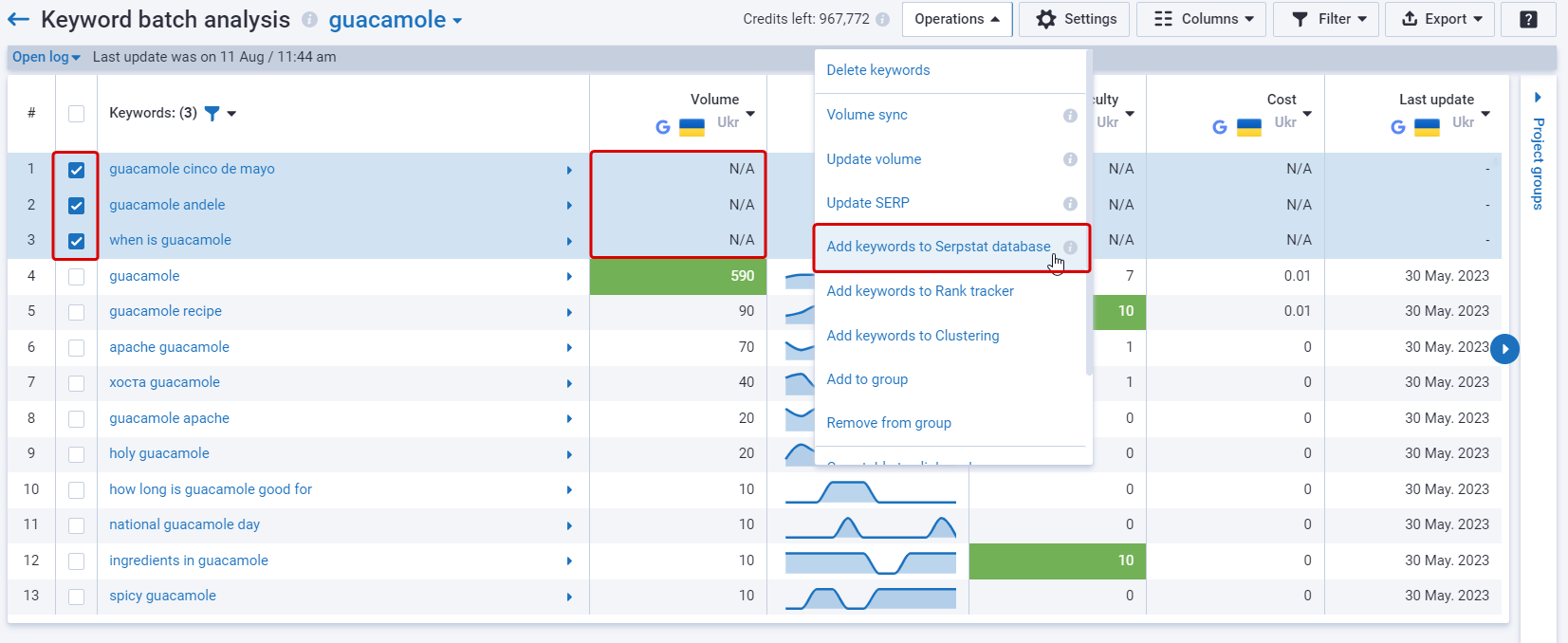Click Ukraine flag in Cost column header

pos(1249,127)
